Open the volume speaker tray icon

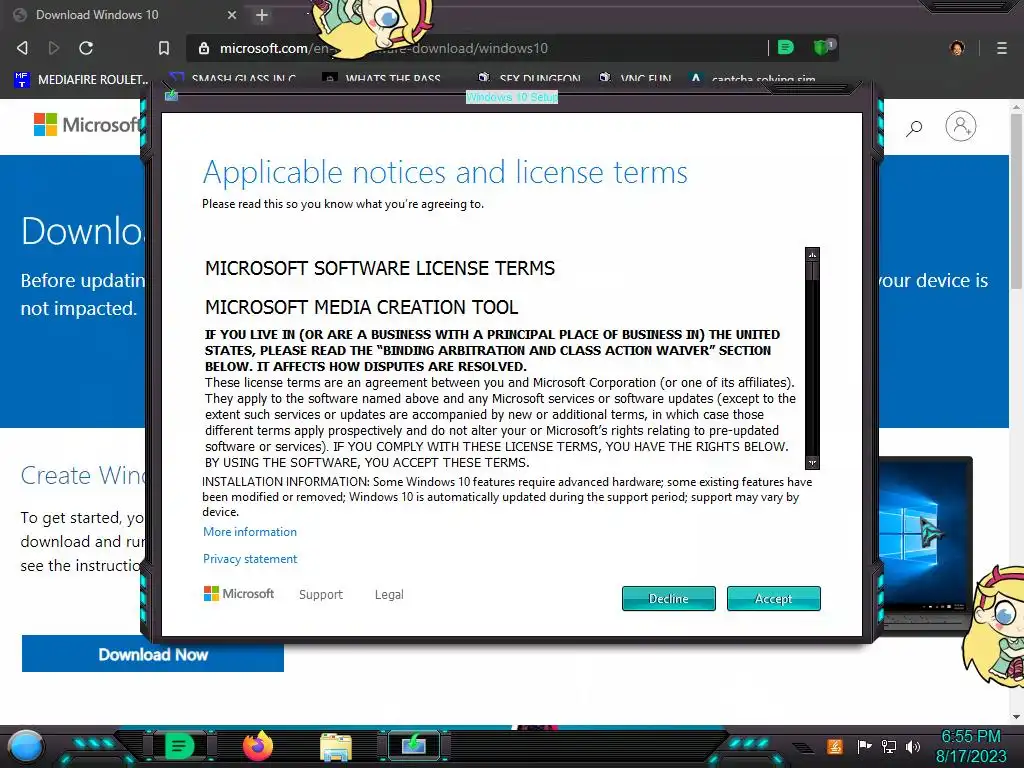[x=913, y=746]
